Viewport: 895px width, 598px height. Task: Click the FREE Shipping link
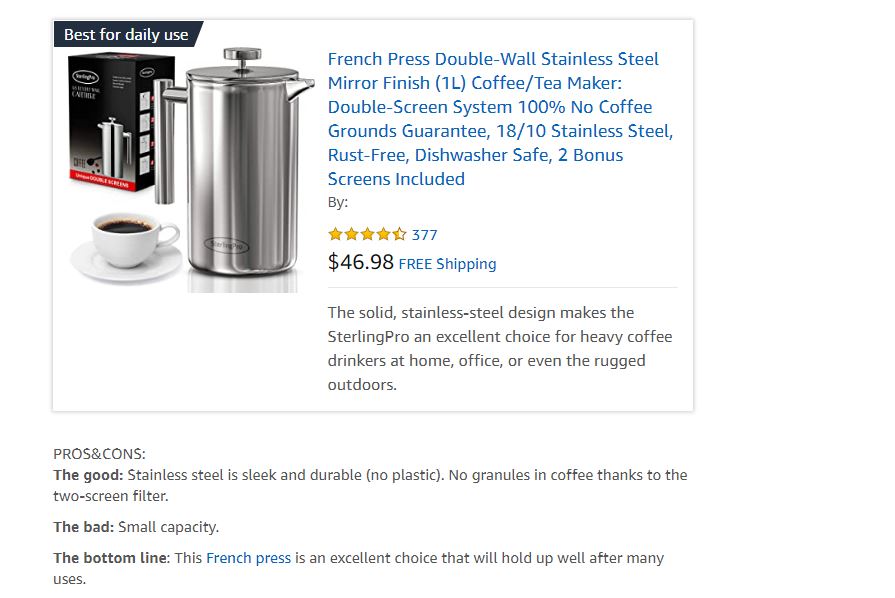point(447,264)
